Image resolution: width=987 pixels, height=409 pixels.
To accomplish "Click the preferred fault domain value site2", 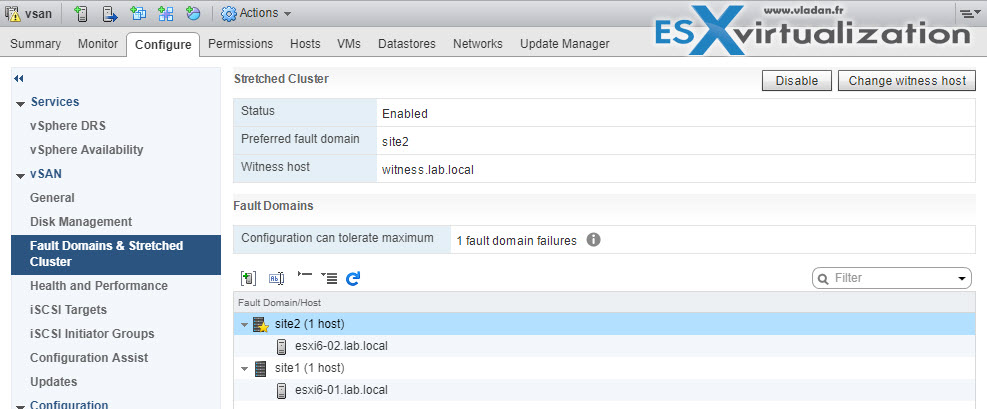I will tap(395, 142).
